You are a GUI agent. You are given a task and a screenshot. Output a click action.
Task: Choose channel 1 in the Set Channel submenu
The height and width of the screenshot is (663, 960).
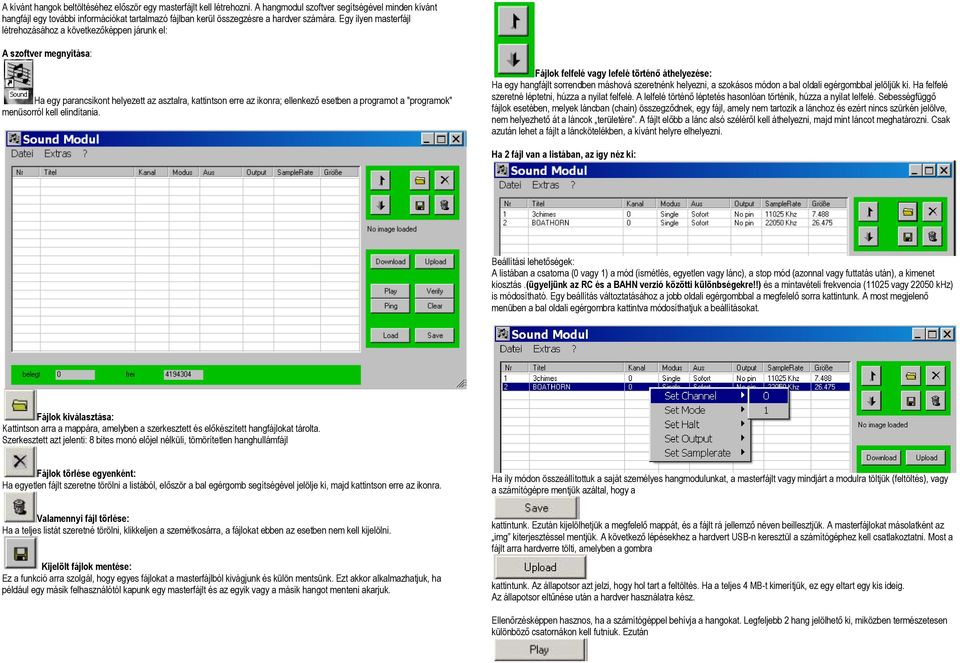point(769,410)
